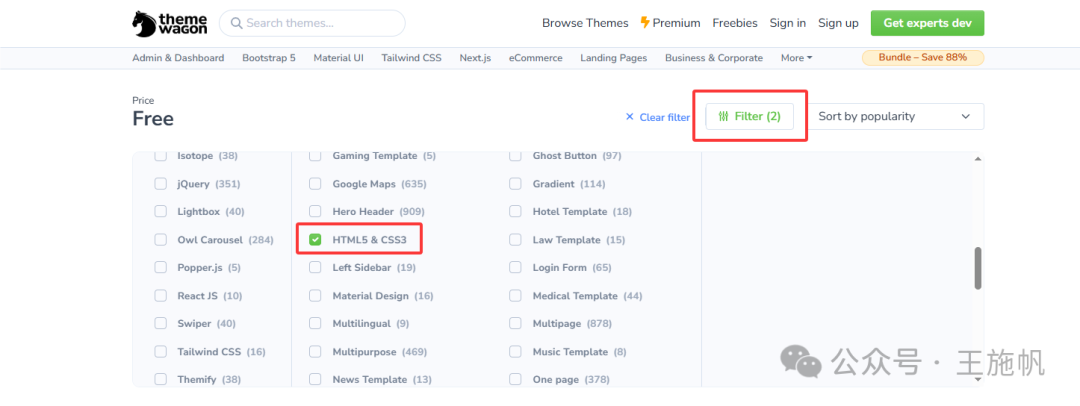Viewport: 1080px width, 406px height.
Task: Open Material UI category
Action: (x=338, y=58)
